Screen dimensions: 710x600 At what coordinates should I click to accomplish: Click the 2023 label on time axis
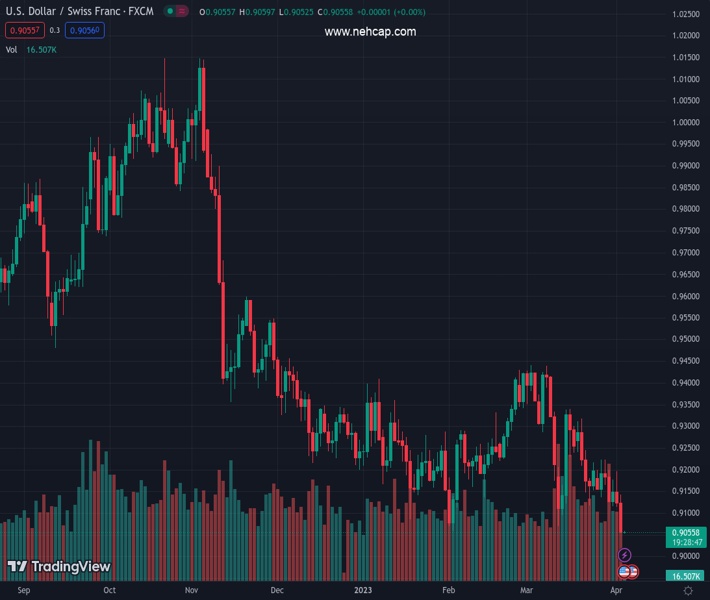pyautogui.click(x=363, y=590)
